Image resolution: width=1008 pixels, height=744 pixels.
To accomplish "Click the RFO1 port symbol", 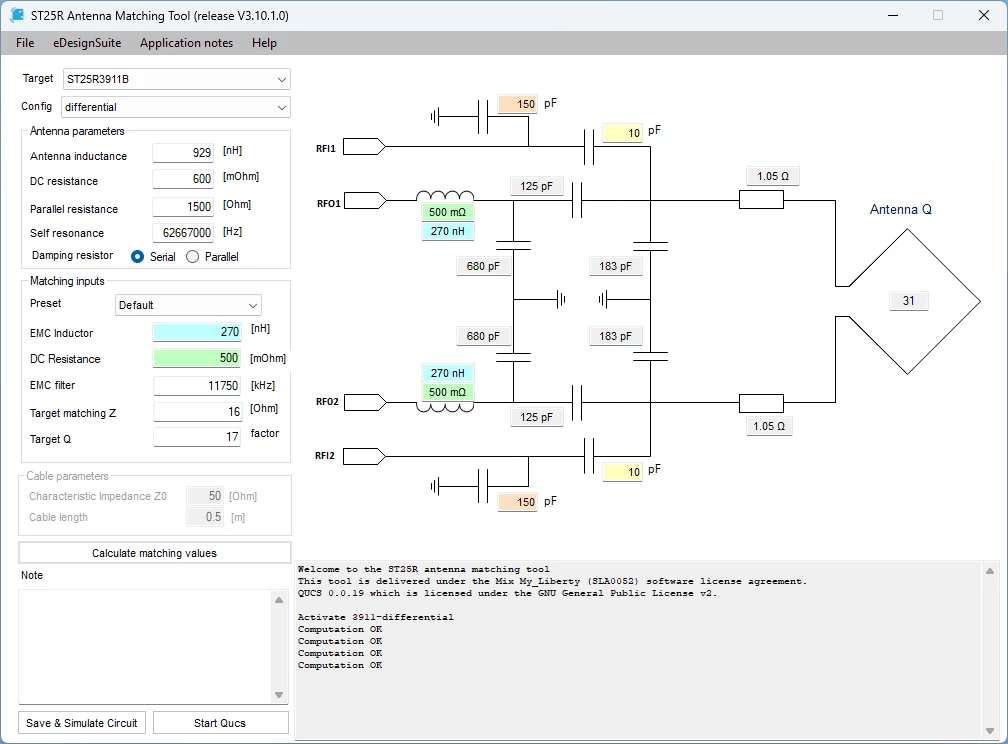I will [x=364, y=201].
